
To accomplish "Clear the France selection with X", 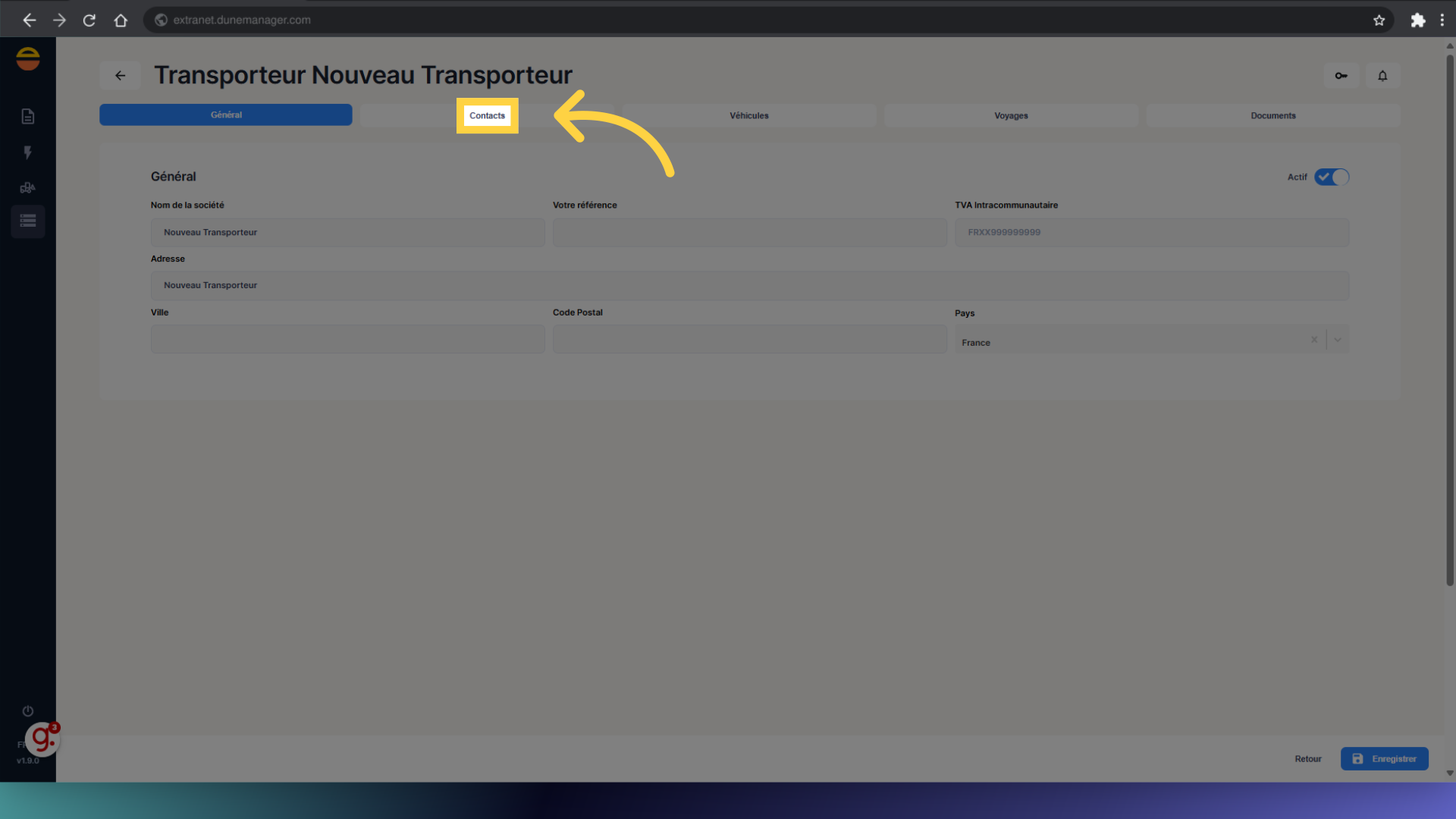I will (x=1314, y=340).
